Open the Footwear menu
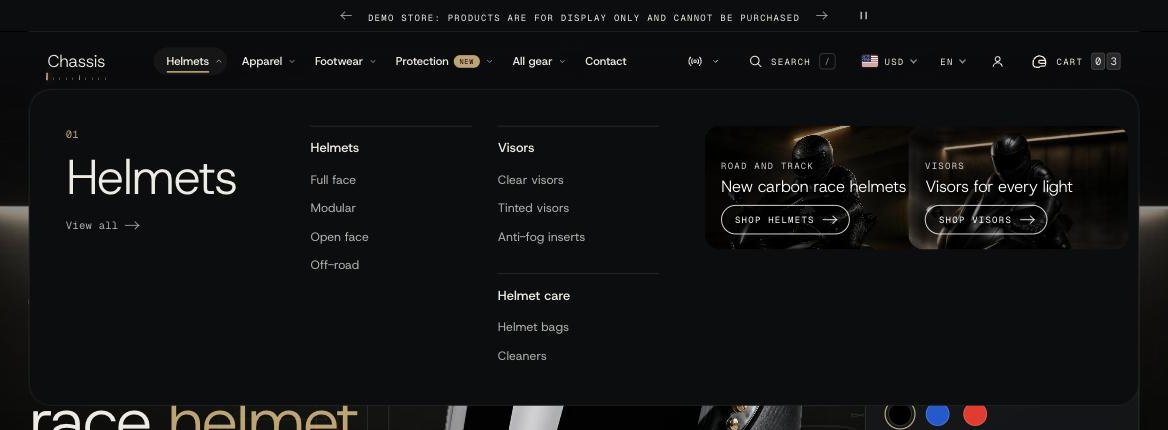This screenshot has height=430, width=1168. 345,61
